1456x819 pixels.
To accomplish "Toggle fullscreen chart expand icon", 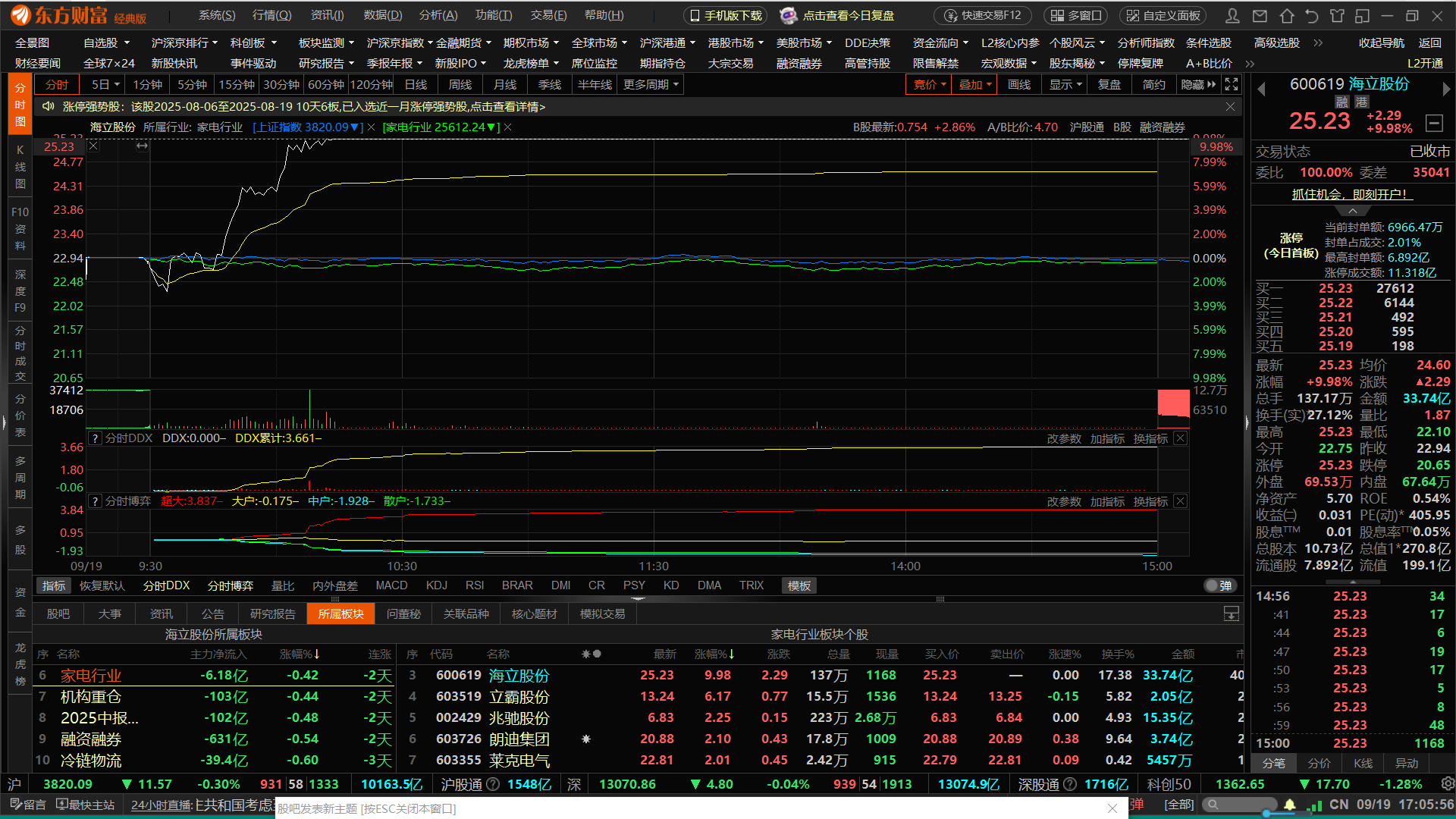I will pos(1232,84).
